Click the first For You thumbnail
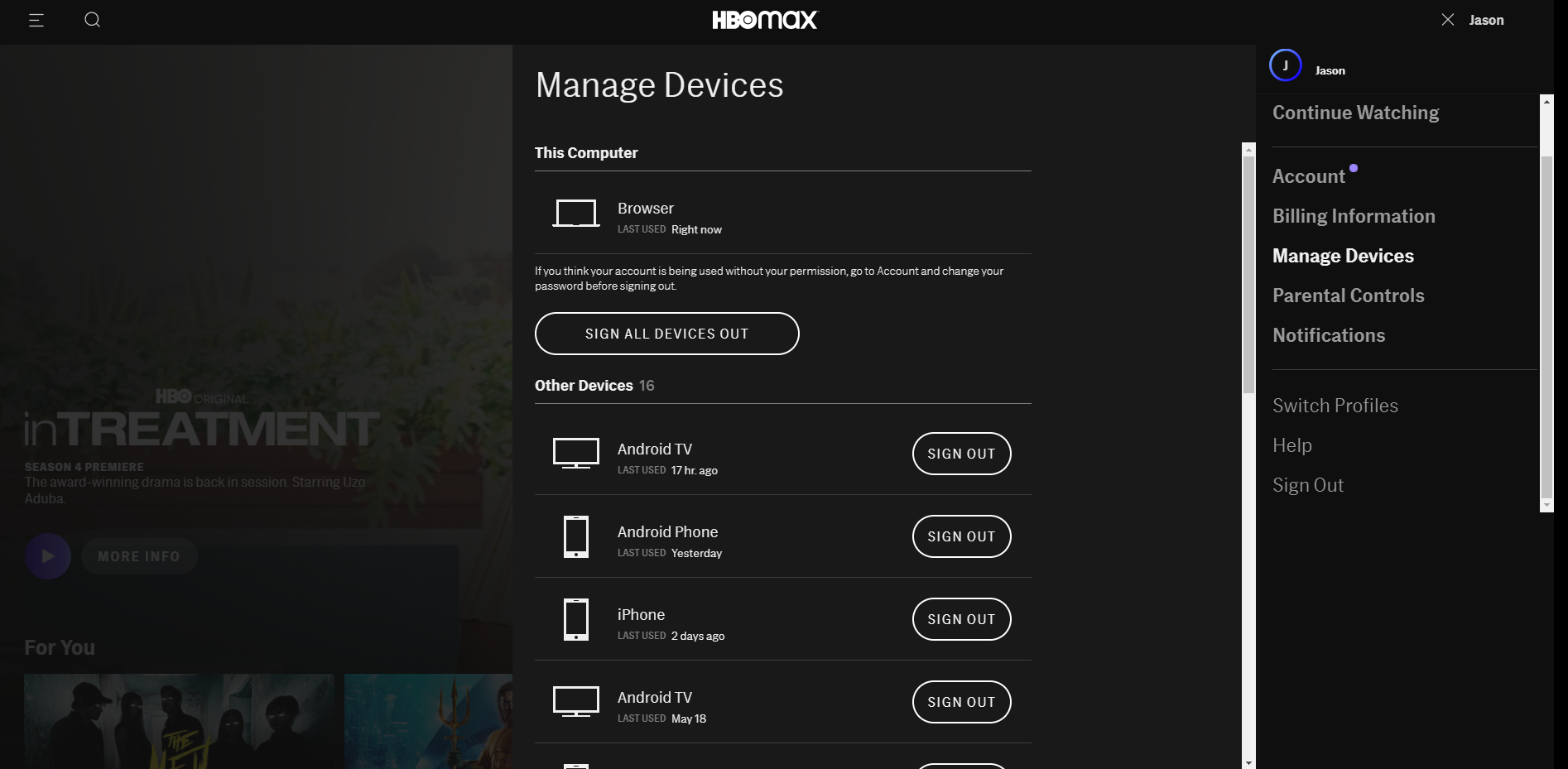 (x=180, y=721)
